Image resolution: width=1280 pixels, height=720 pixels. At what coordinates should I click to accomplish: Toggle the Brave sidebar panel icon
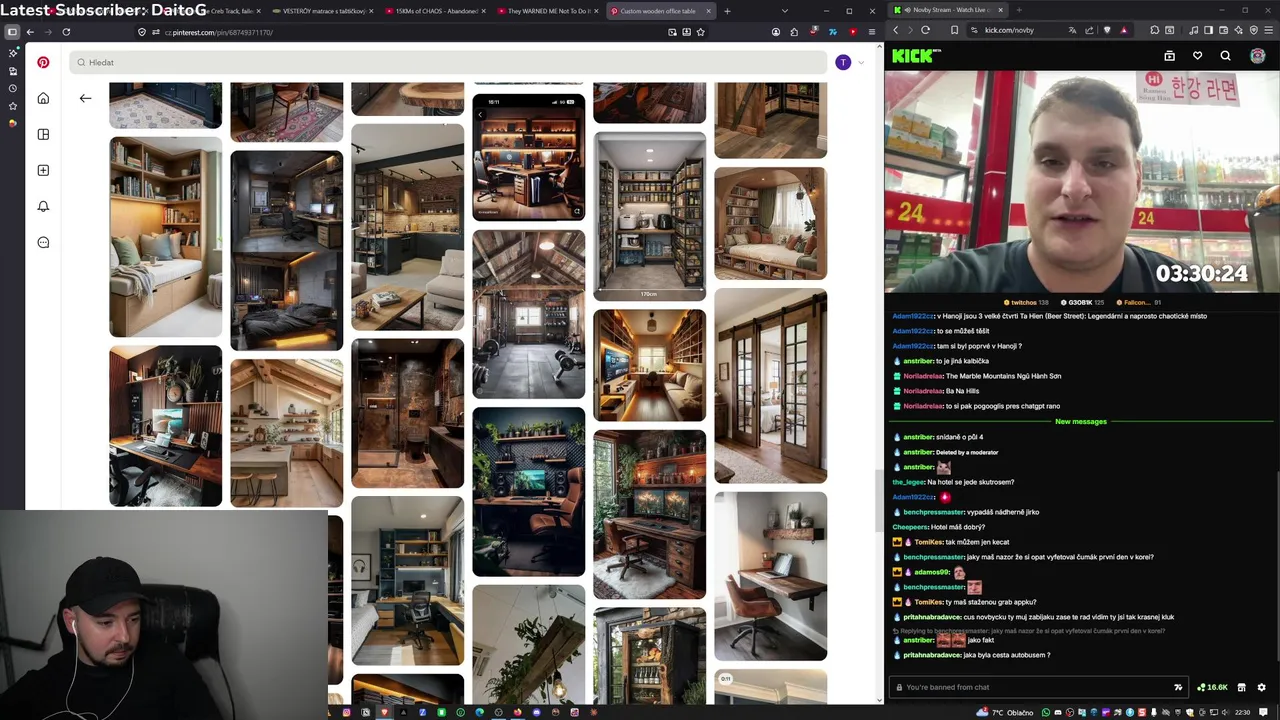[x=1208, y=30]
